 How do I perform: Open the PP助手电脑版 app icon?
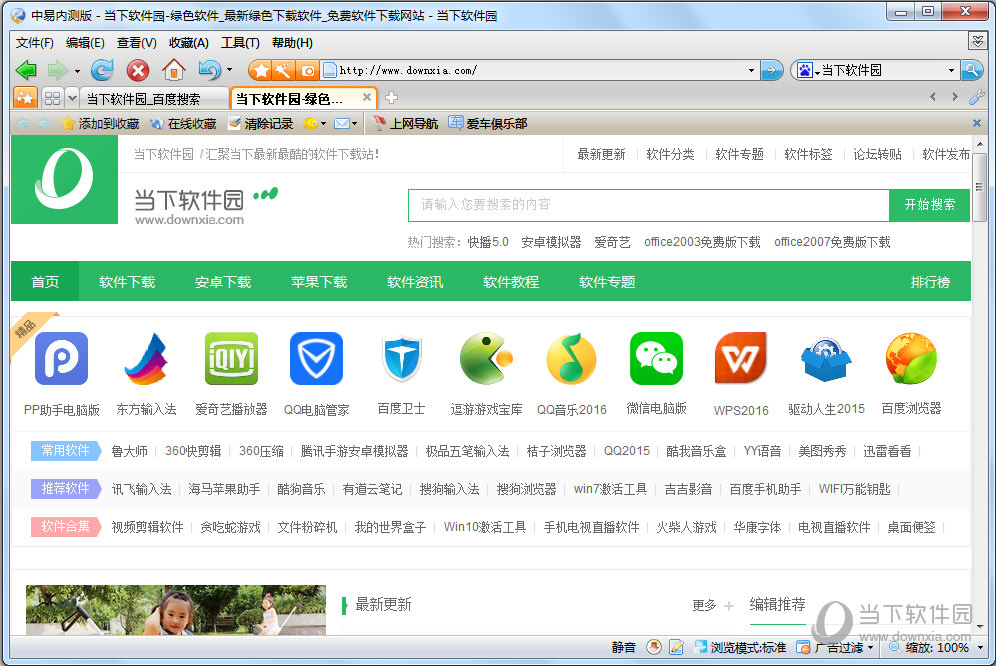[61, 358]
